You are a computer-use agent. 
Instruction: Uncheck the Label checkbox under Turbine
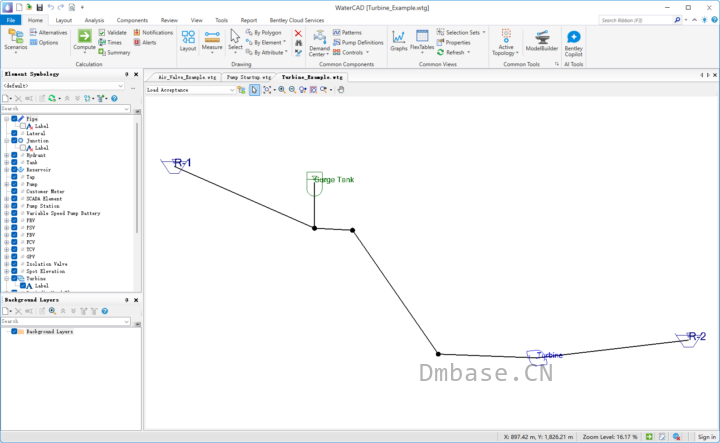pyautogui.click(x=22, y=286)
